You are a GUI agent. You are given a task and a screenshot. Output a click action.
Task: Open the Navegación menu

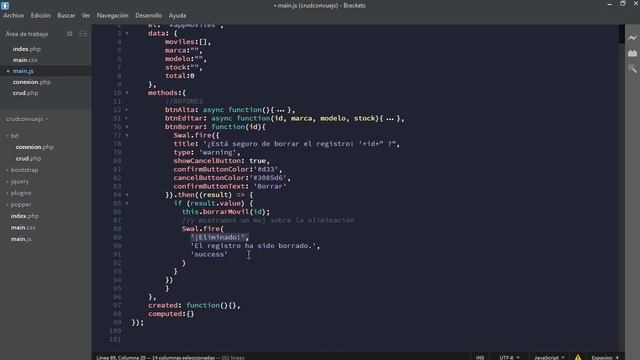tap(113, 16)
